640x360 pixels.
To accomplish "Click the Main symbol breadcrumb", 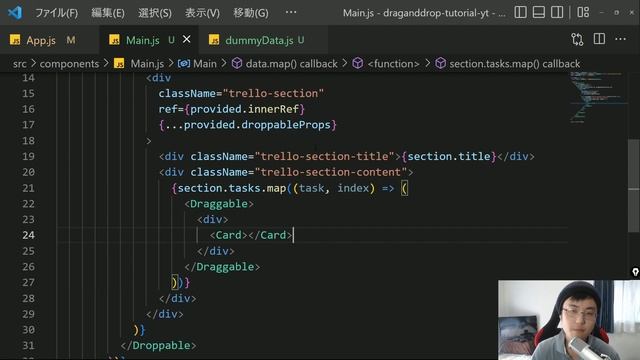I will (205, 64).
